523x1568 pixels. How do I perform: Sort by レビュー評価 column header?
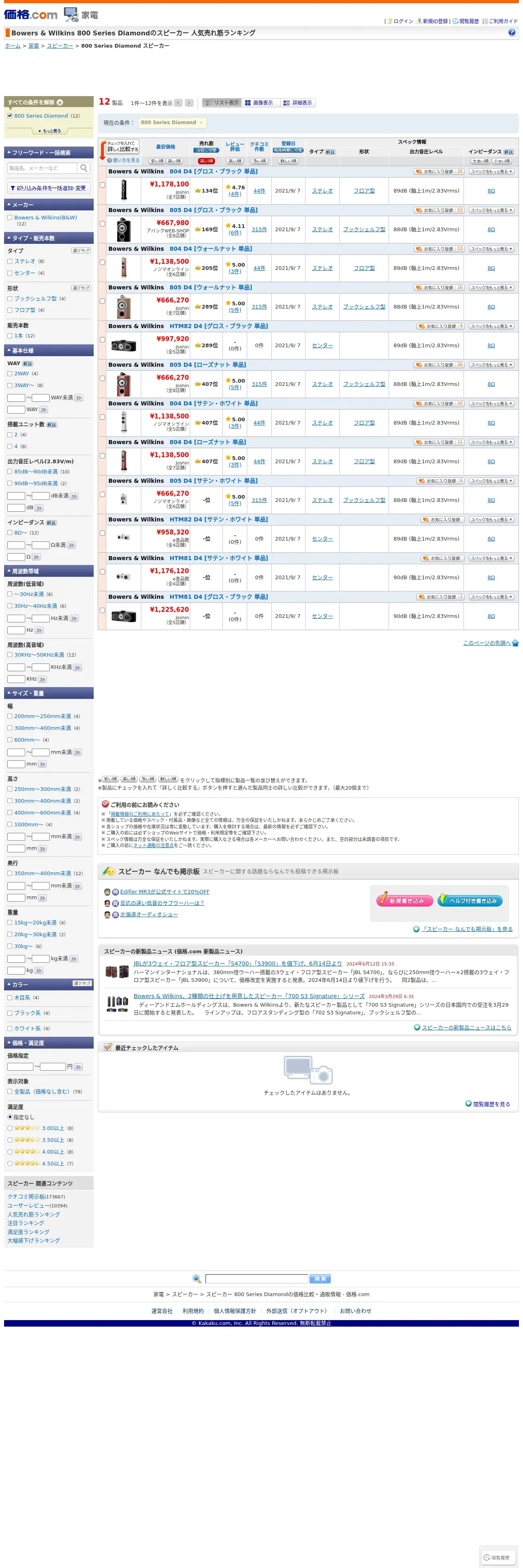pyautogui.click(x=235, y=147)
